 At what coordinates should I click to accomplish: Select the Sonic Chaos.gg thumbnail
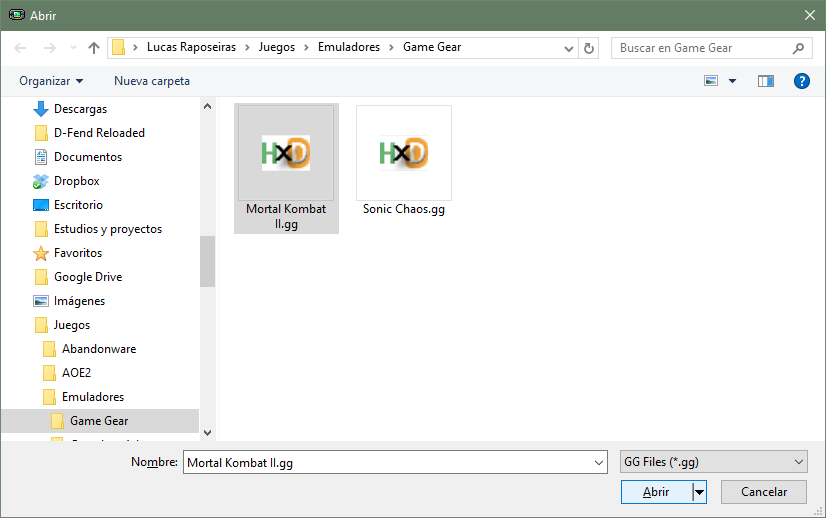(404, 153)
